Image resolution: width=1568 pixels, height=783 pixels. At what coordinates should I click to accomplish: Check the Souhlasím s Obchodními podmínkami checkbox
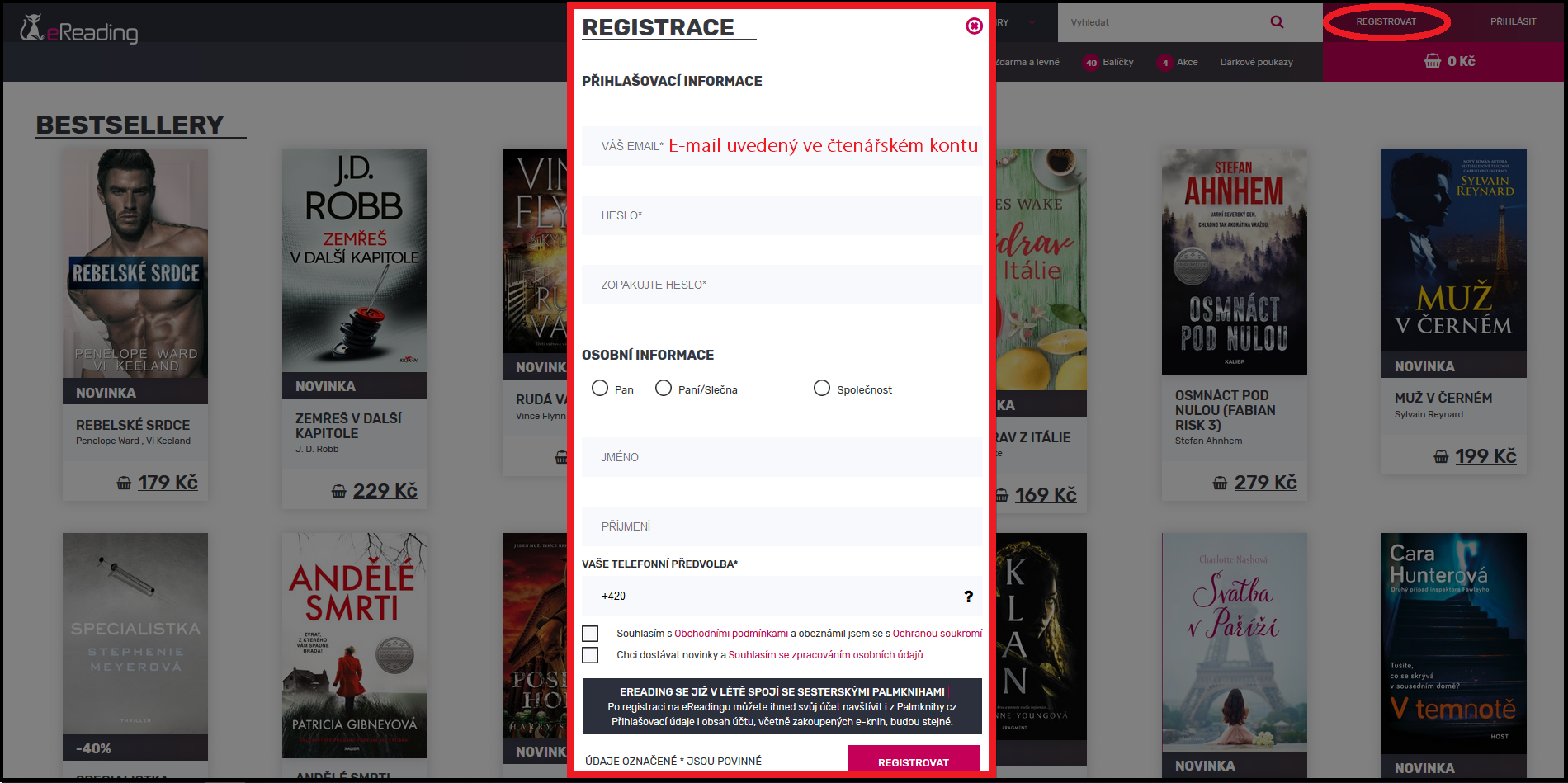[x=590, y=634]
